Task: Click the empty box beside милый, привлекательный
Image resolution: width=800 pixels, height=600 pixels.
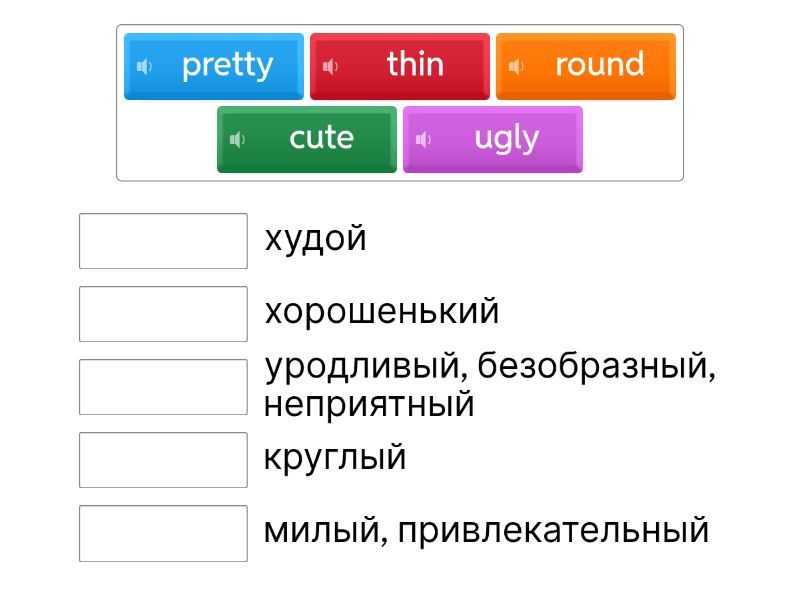Action: point(163,533)
